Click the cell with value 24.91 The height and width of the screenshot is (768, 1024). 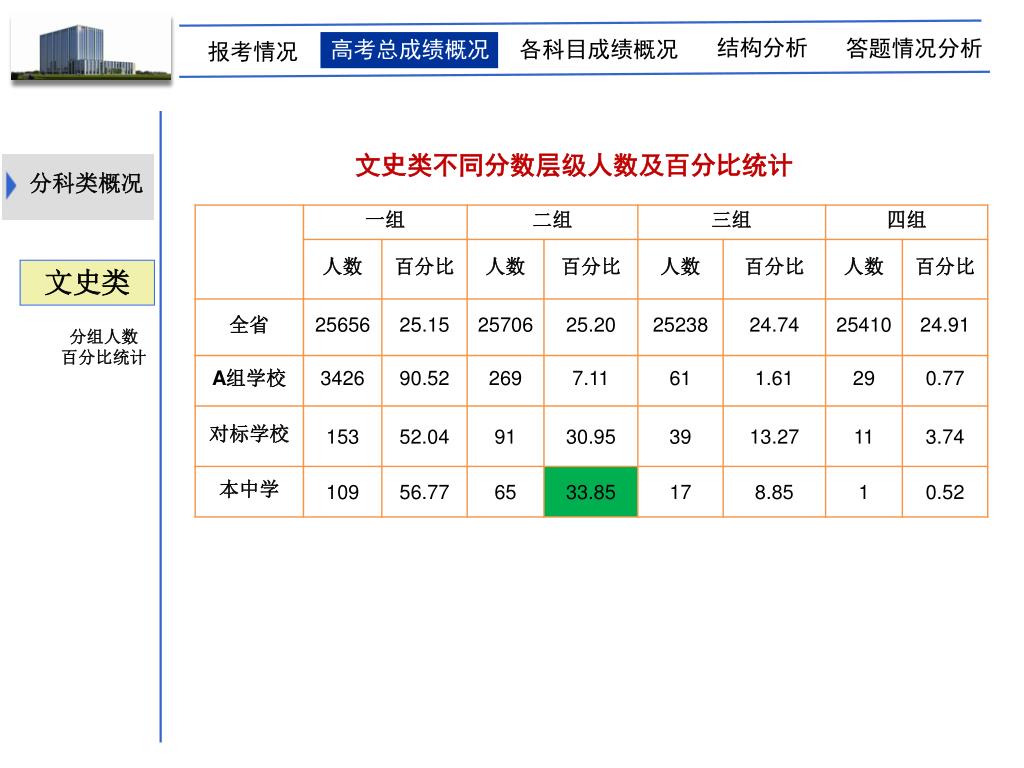tap(944, 327)
